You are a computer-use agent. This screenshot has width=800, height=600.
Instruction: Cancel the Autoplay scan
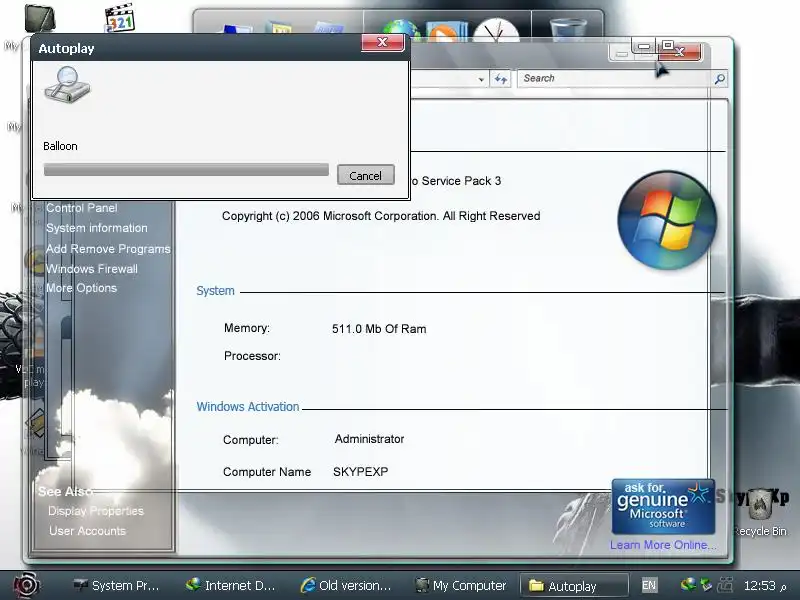(x=365, y=175)
